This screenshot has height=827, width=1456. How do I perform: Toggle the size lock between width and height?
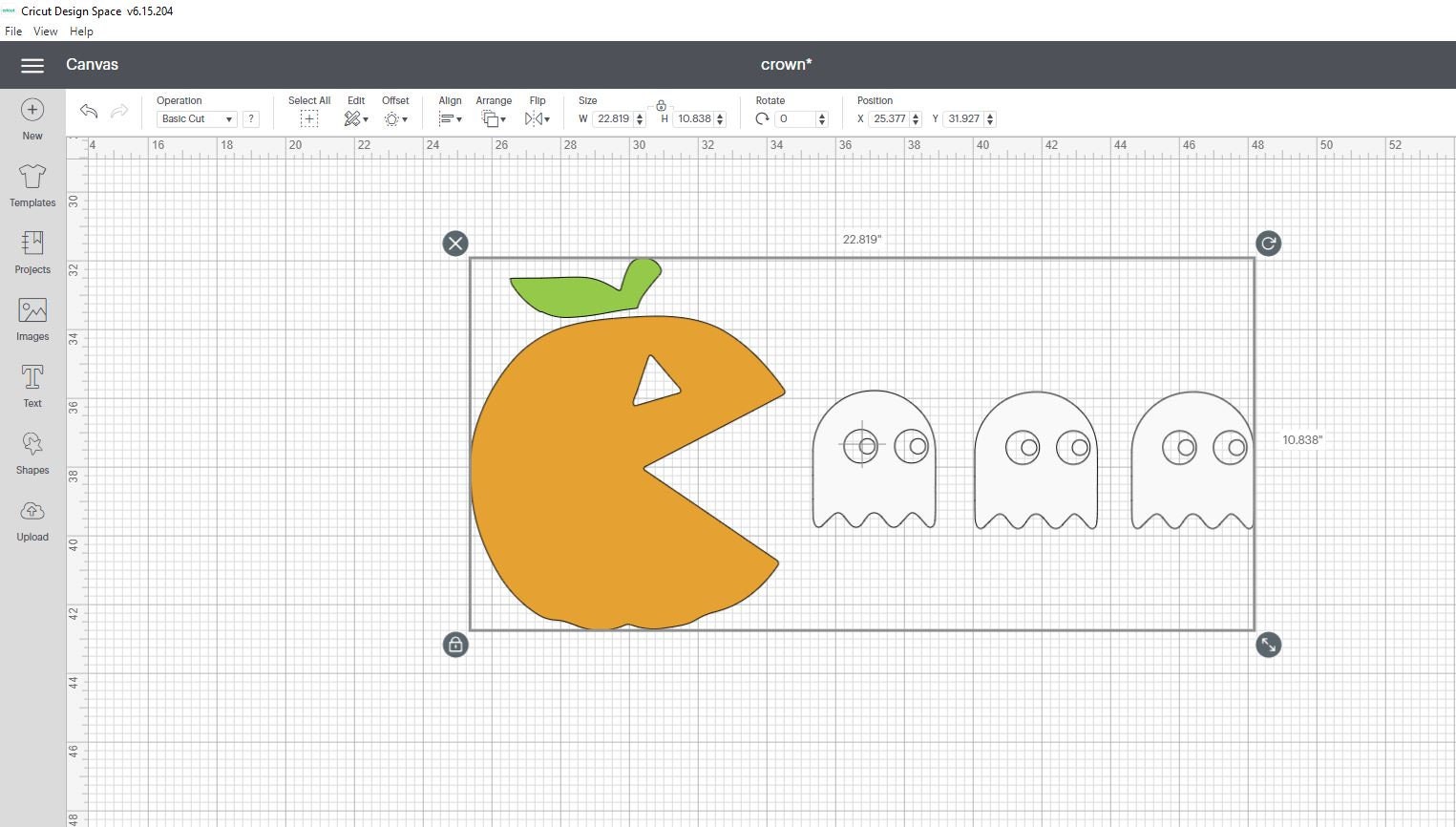tap(662, 106)
